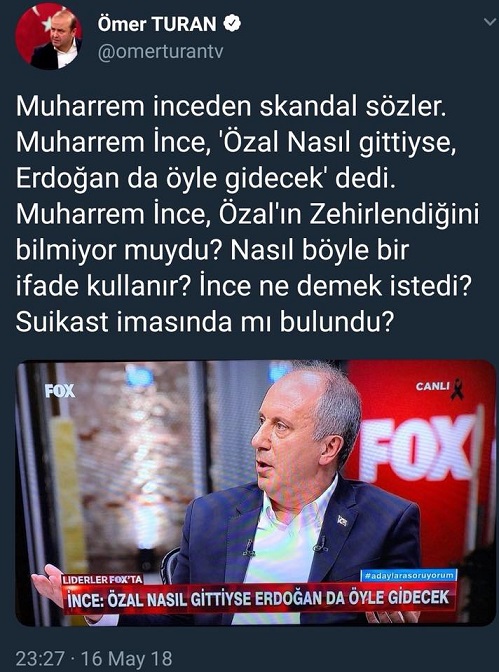Click the CANLI live indicator

(x=432, y=386)
